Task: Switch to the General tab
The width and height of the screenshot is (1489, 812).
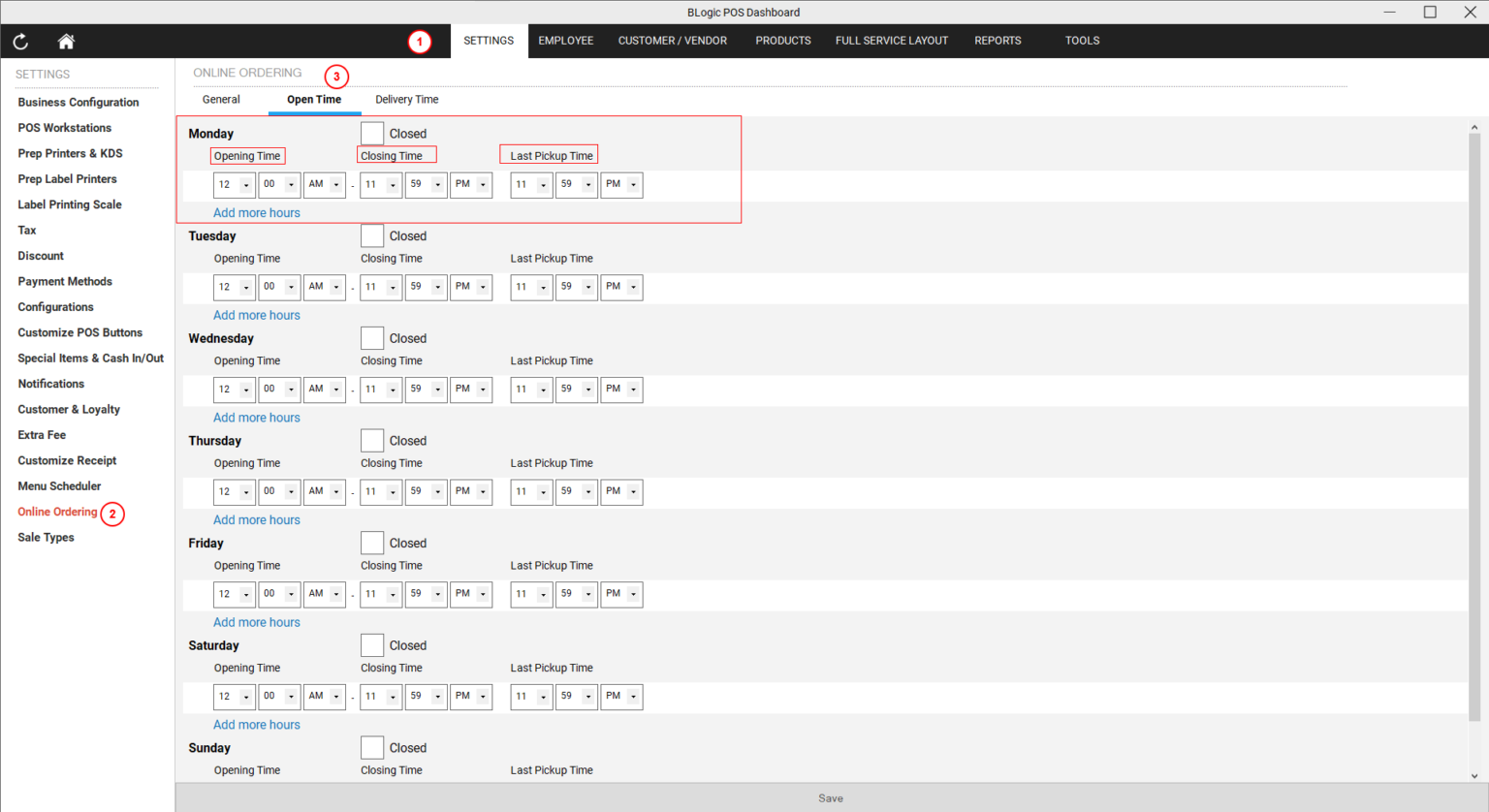Action: [x=221, y=100]
